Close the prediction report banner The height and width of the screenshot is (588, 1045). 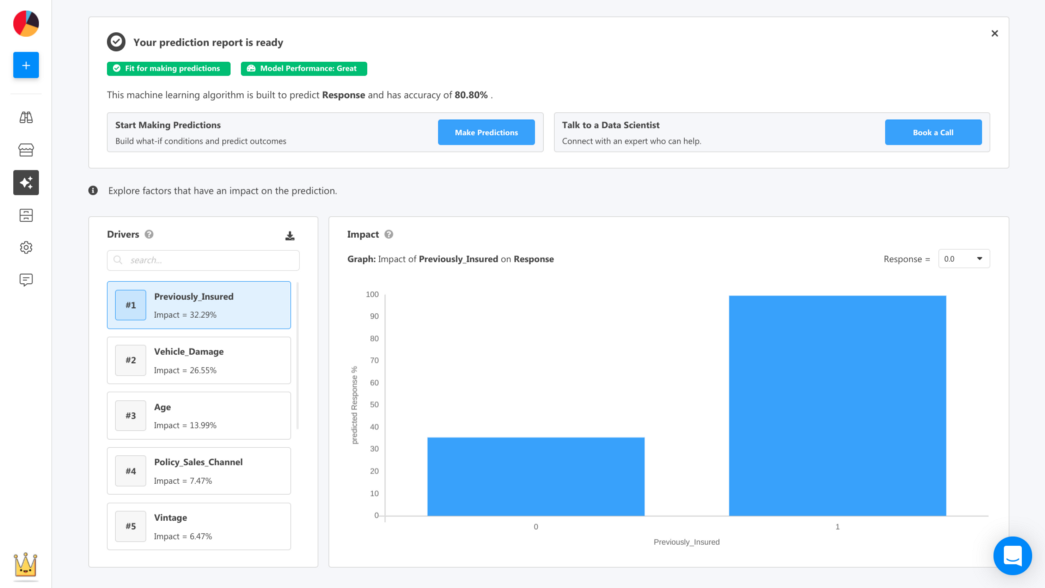pos(994,33)
